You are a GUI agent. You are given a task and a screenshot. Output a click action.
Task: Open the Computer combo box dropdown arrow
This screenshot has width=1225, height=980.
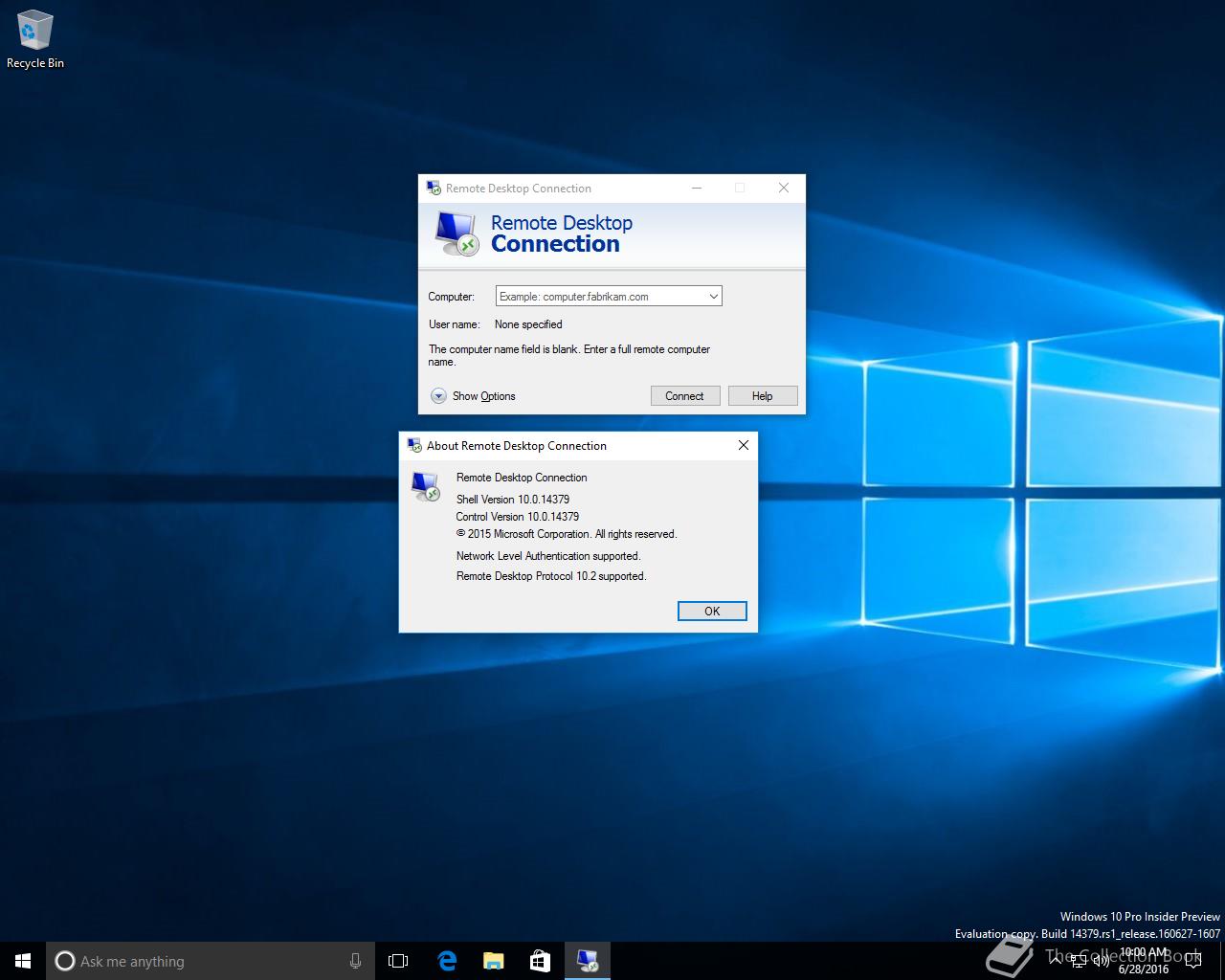[713, 297]
